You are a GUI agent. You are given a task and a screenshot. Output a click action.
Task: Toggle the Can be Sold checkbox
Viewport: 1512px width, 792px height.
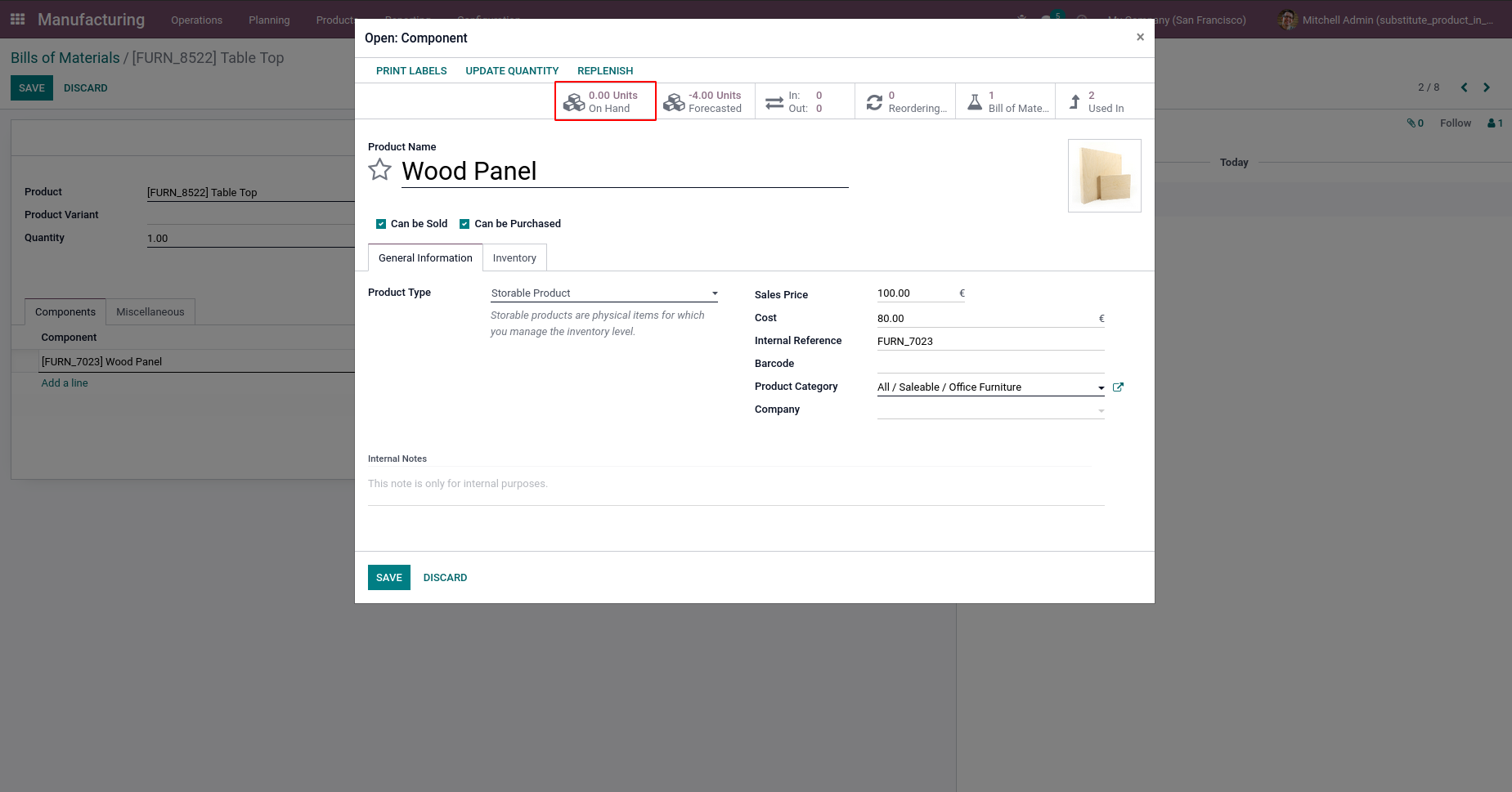click(x=381, y=224)
